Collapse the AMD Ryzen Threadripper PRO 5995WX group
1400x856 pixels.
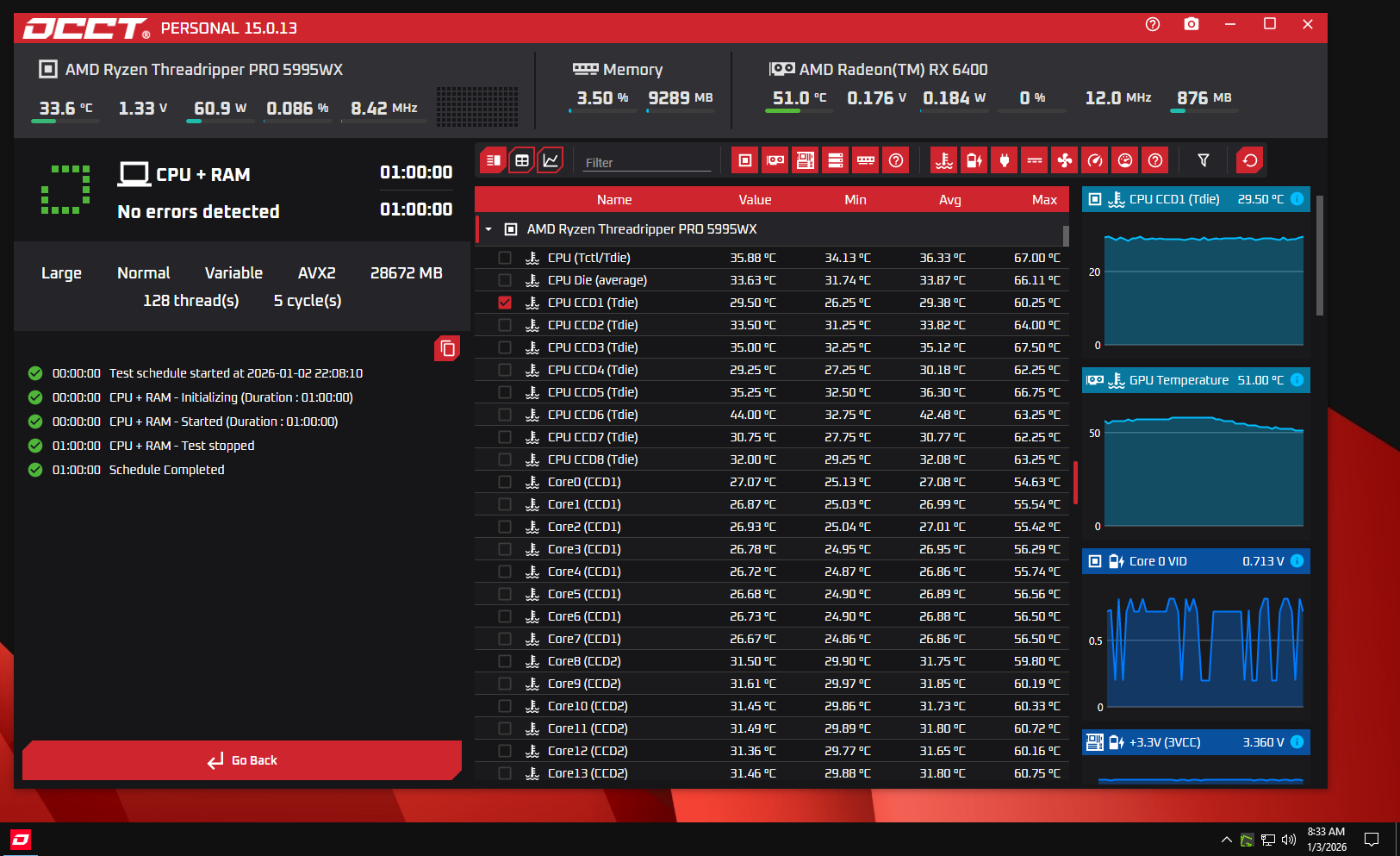point(488,229)
